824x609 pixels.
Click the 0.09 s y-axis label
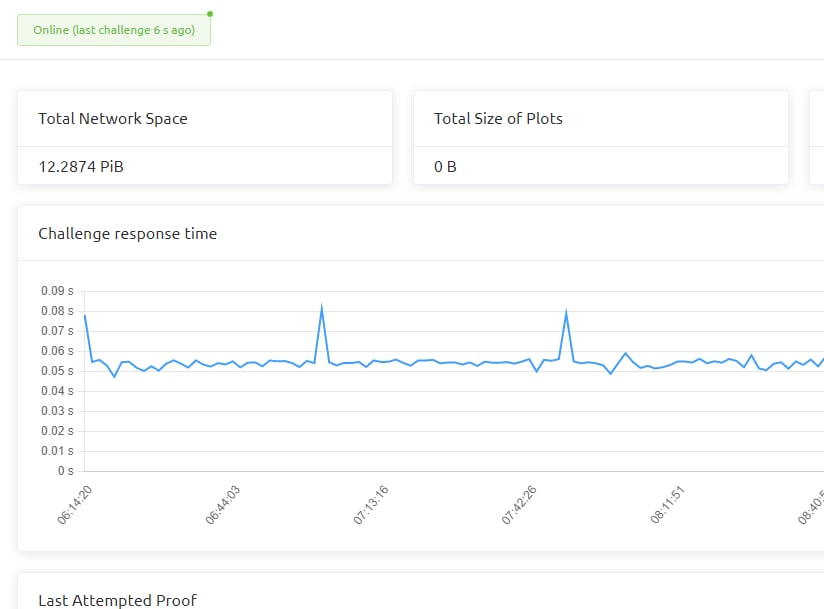pos(57,291)
